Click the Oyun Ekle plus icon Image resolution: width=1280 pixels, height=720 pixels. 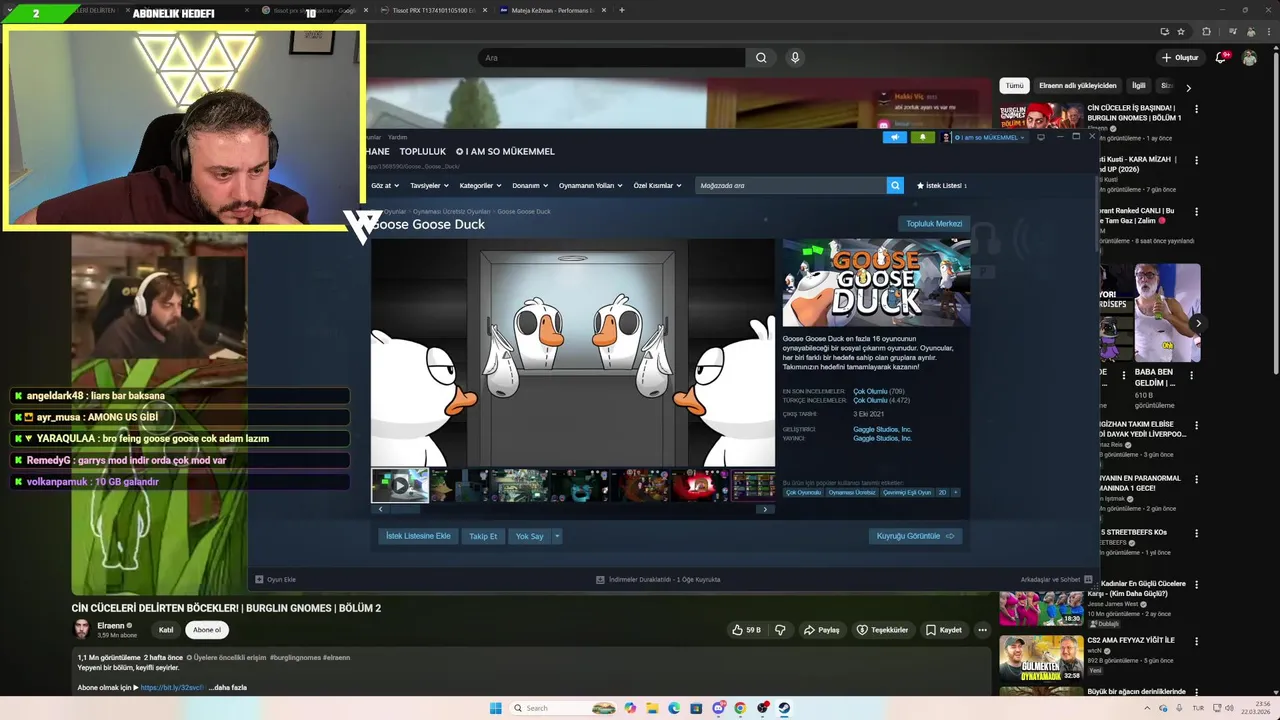259,579
